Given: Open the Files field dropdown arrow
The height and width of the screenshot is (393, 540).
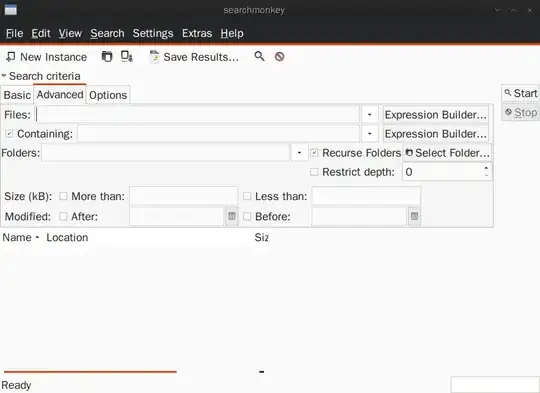Looking at the screenshot, I should pyautogui.click(x=370, y=114).
